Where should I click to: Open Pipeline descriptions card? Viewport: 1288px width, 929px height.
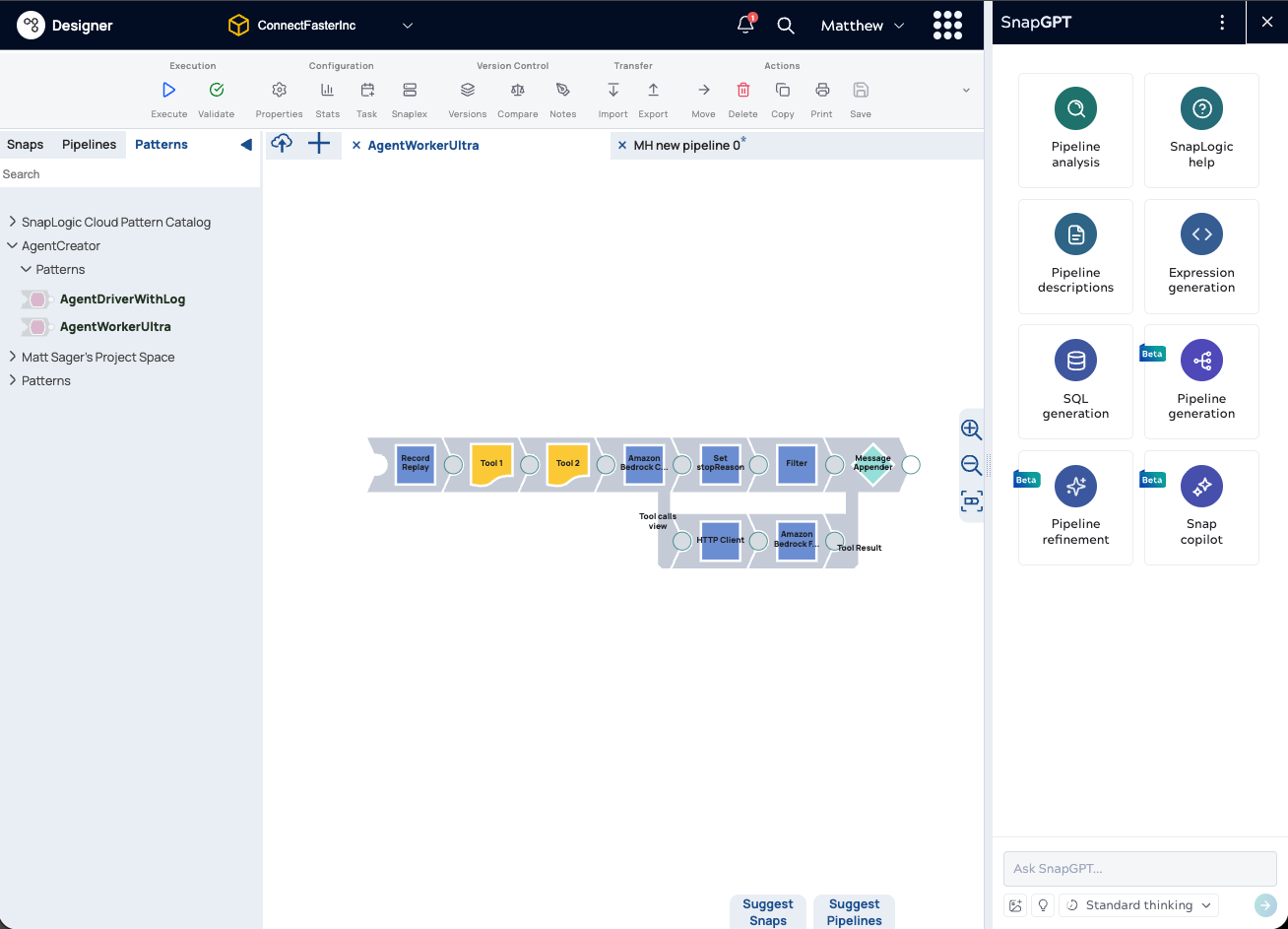click(x=1075, y=256)
